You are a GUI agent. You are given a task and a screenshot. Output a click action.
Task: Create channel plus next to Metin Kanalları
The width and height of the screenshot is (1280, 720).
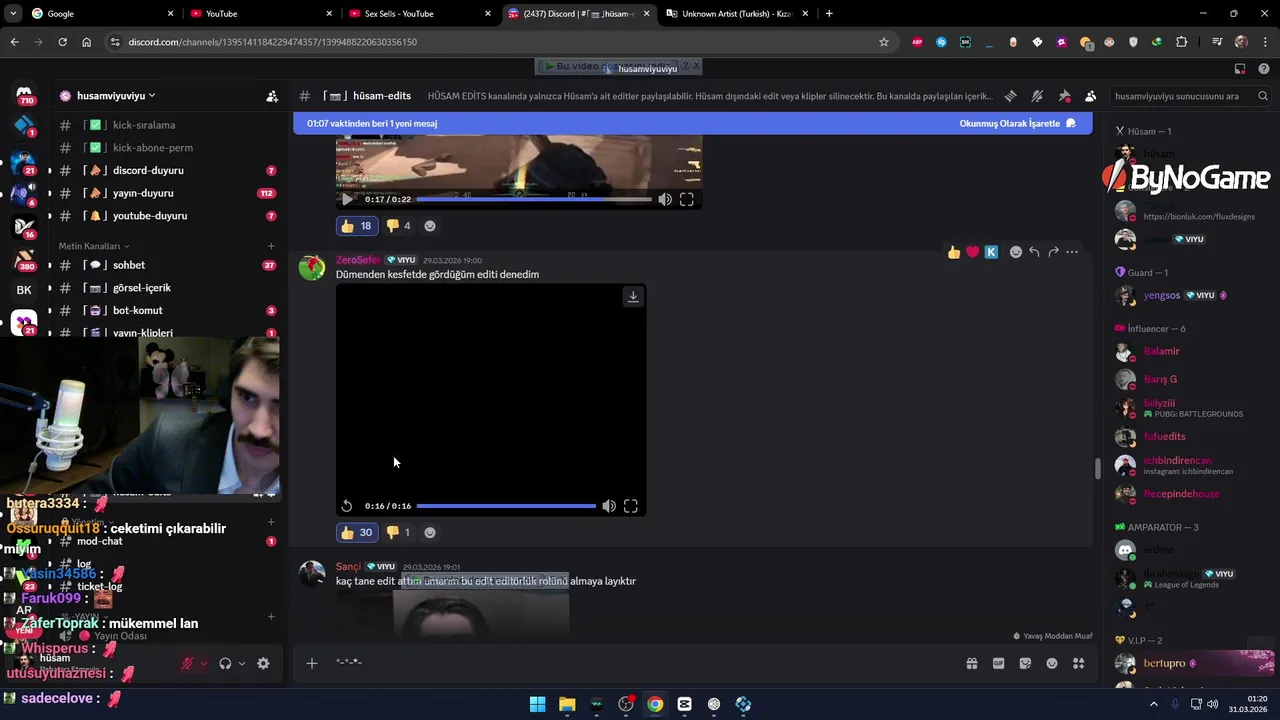pyautogui.click(x=271, y=246)
